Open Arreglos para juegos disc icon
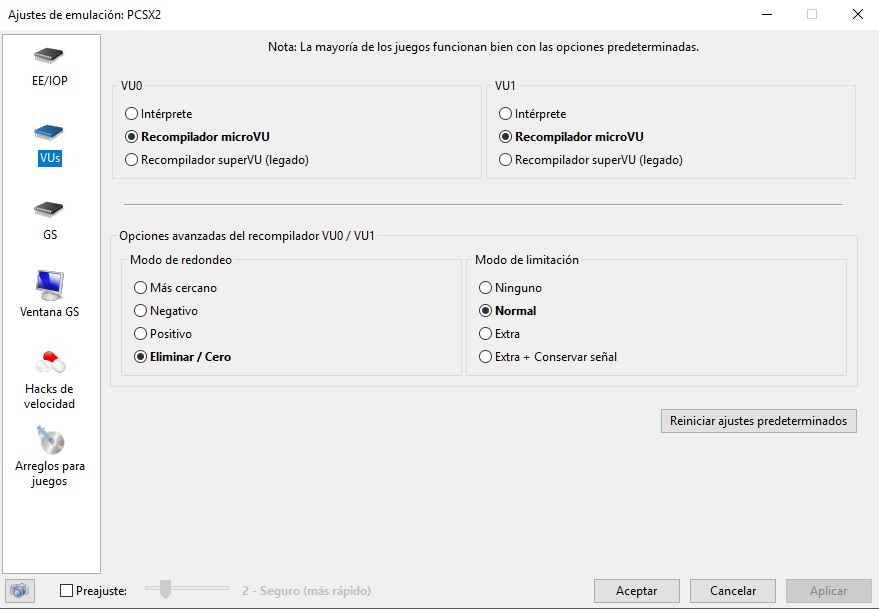Image resolution: width=879 pixels, height=609 pixels. point(50,440)
